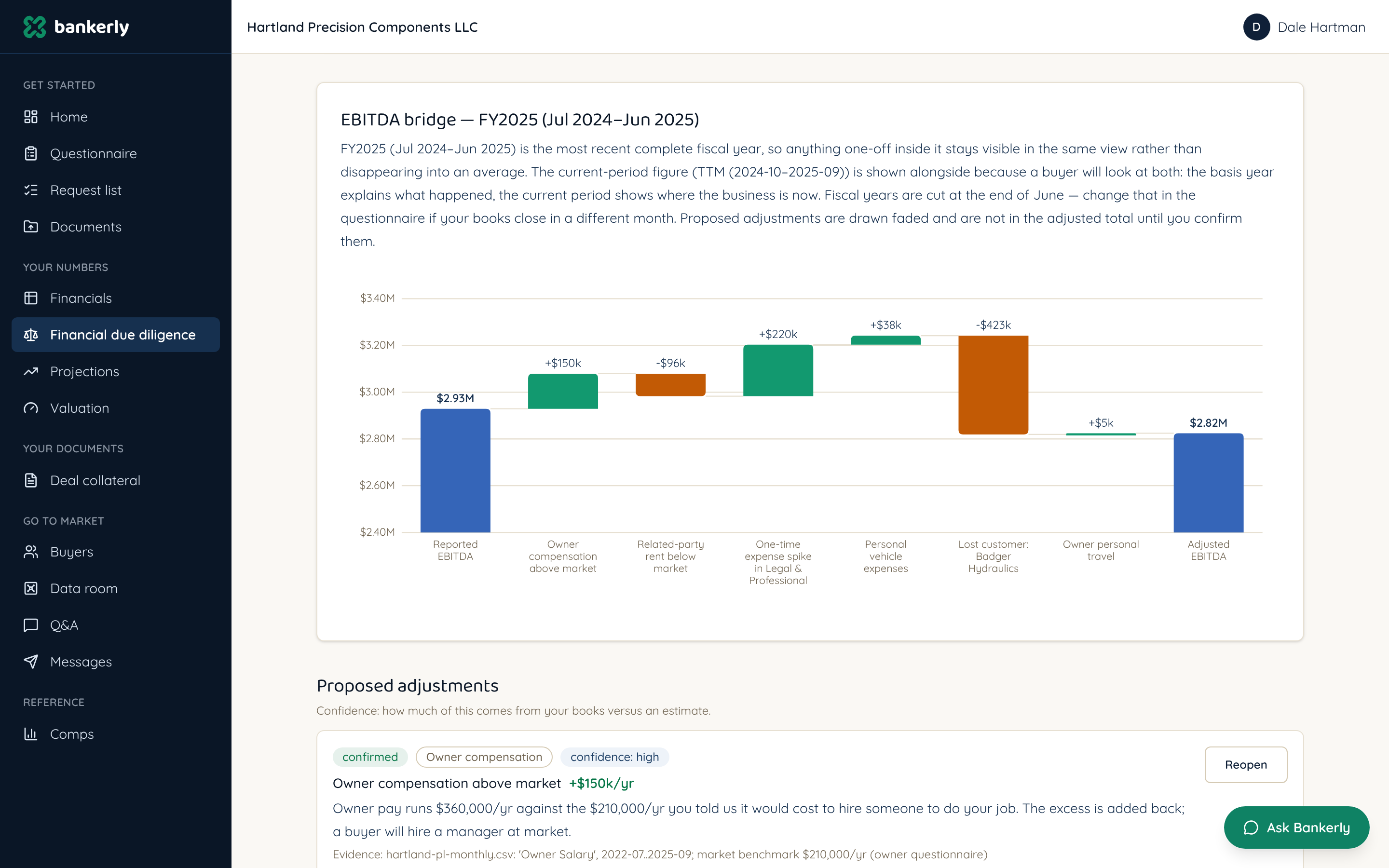Click the Projections trend arrow icon
The image size is (1389, 868).
[31, 371]
